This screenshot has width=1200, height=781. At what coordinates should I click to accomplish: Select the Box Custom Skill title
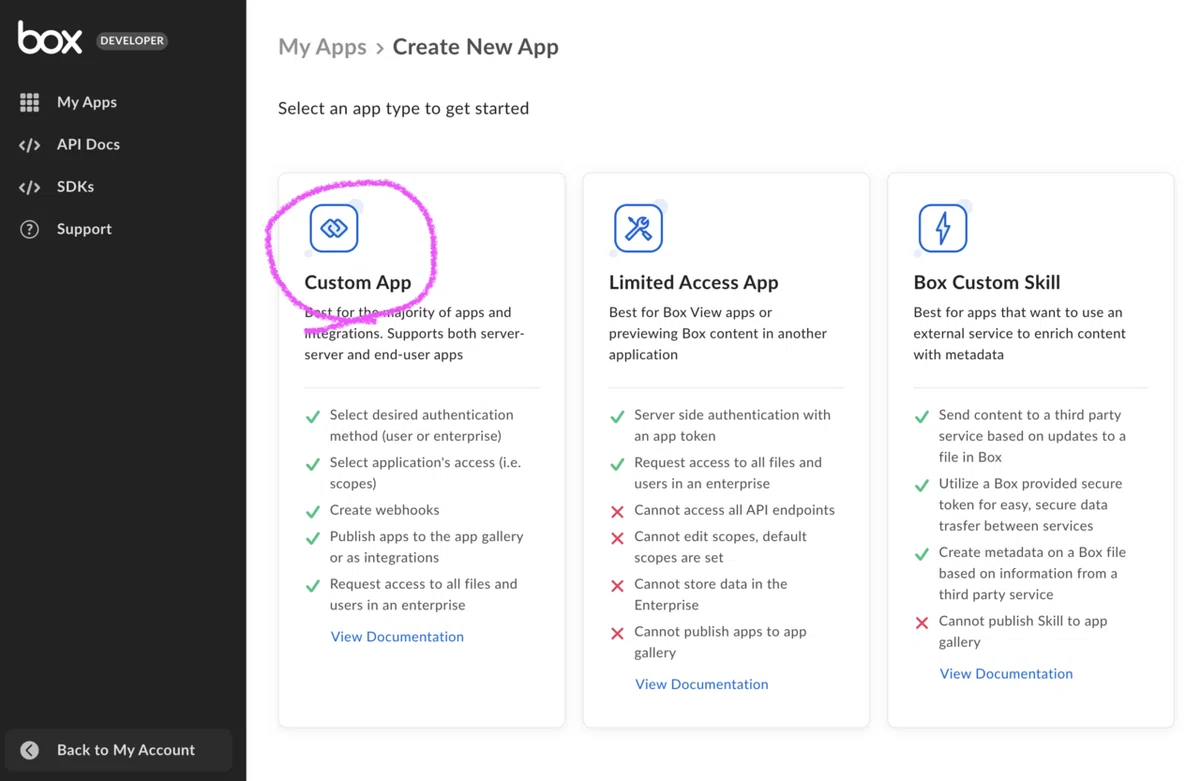tap(987, 282)
